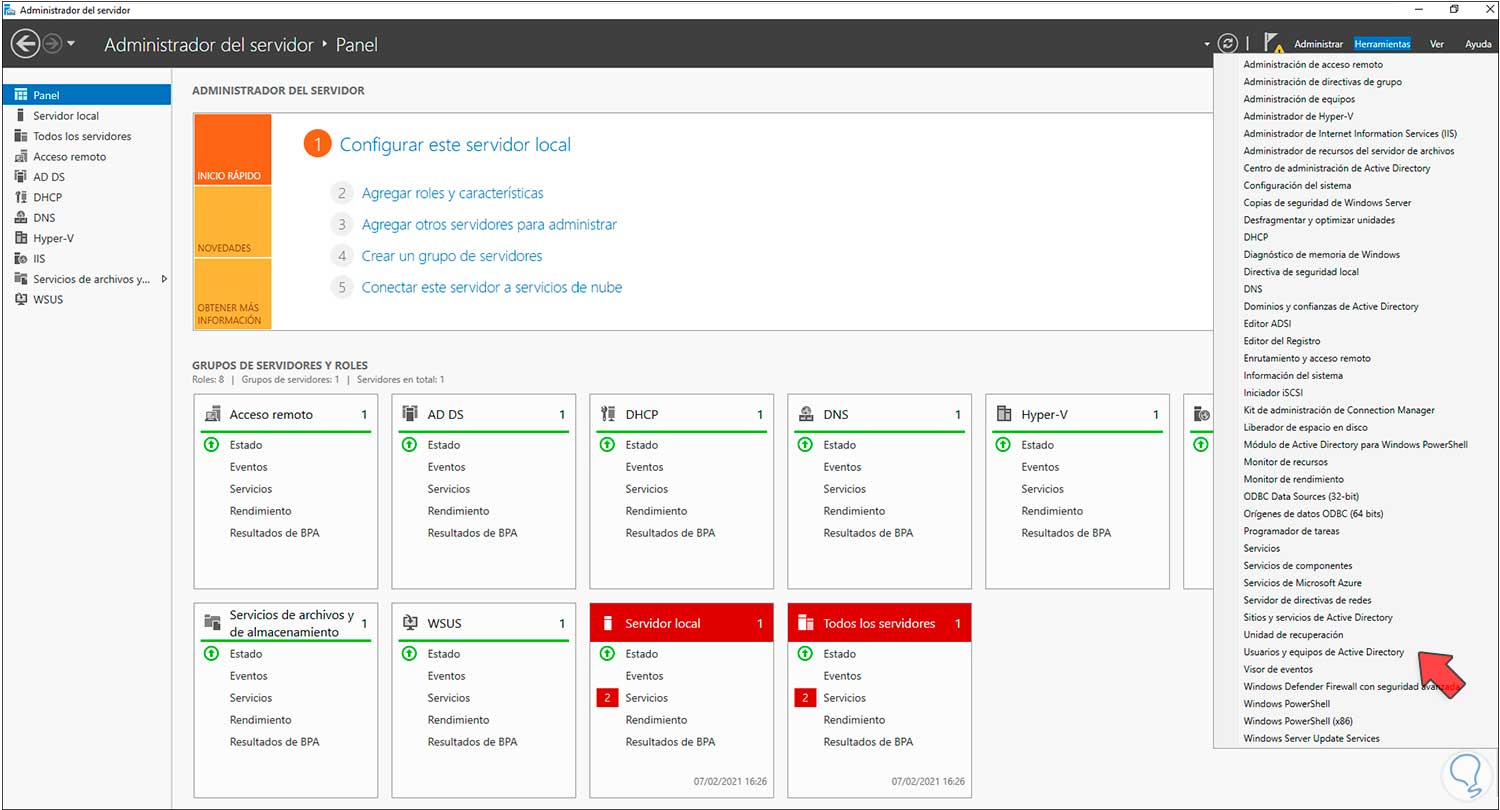Click the DHCP icon in the sidebar
The image size is (1500, 810).
coord(21,197)
